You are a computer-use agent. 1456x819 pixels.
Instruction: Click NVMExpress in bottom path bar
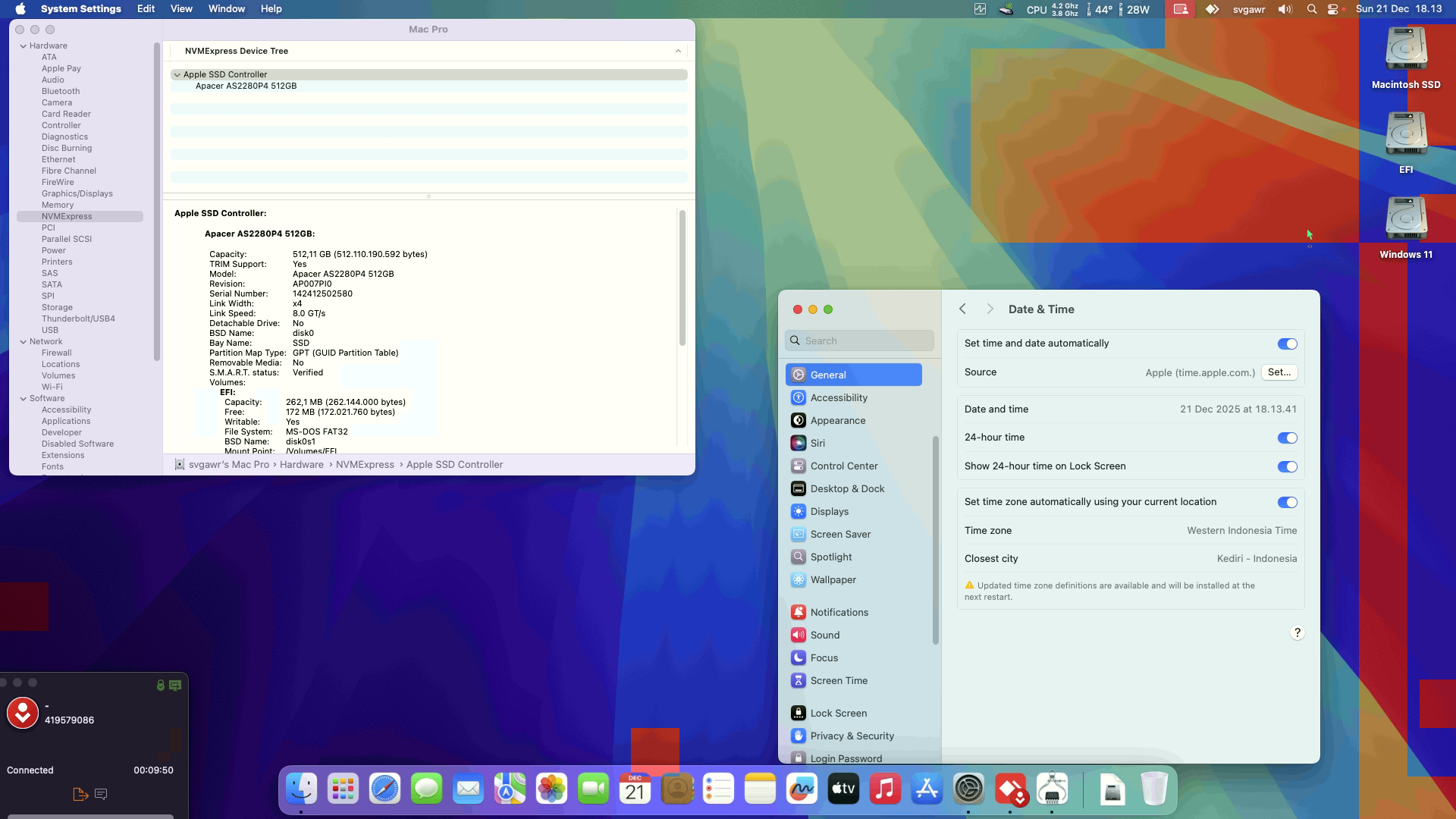point(365,464)
